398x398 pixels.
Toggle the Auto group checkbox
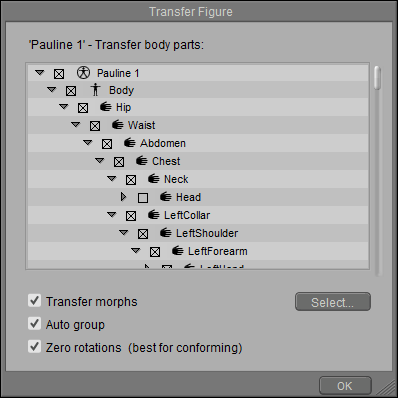point(34,324)
